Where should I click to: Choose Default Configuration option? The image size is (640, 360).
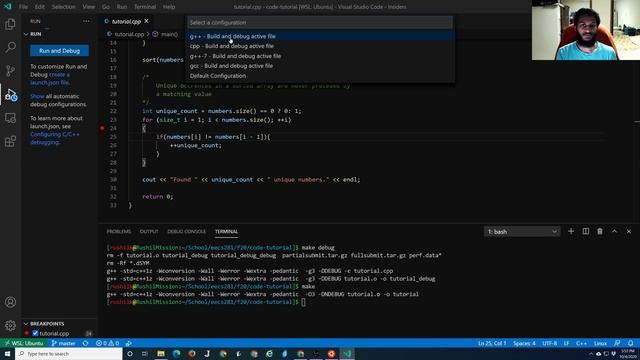coord(320,76)
